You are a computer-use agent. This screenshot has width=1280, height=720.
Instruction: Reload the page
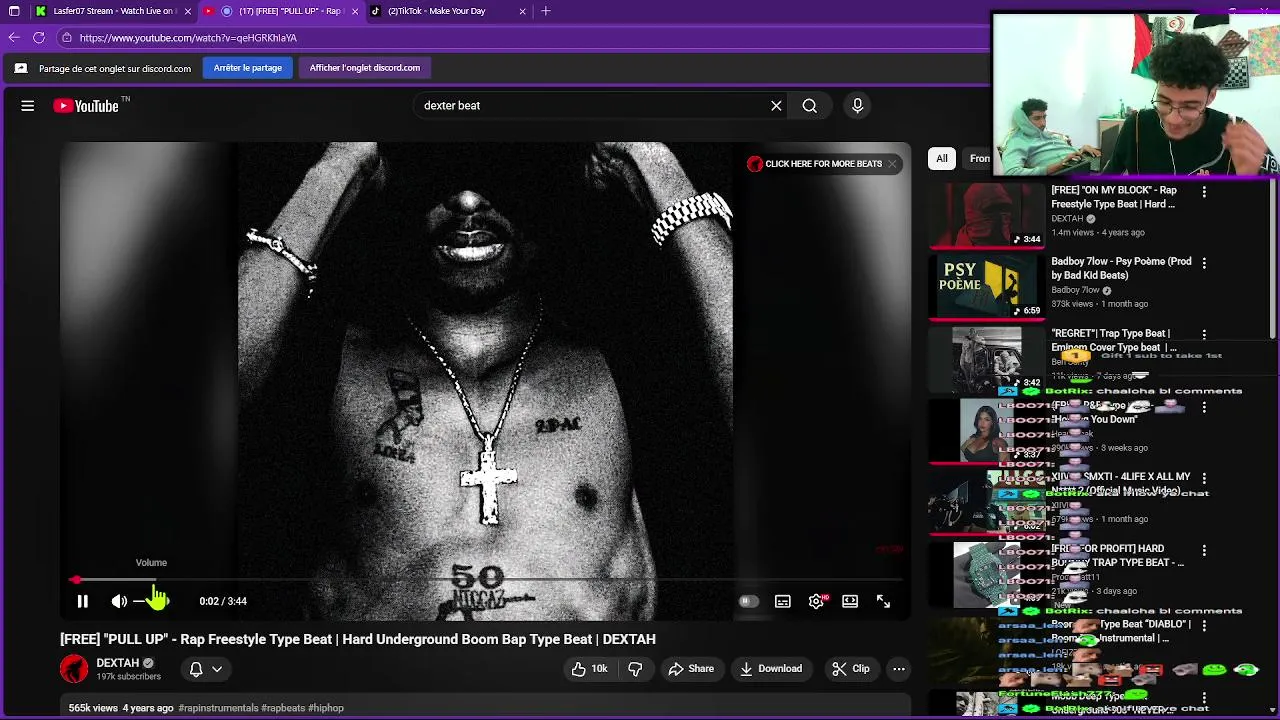click(x=39, y=38)
